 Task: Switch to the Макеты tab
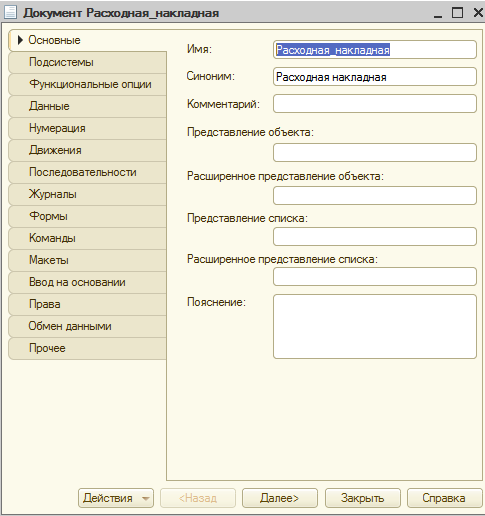[x=87, y=260]
